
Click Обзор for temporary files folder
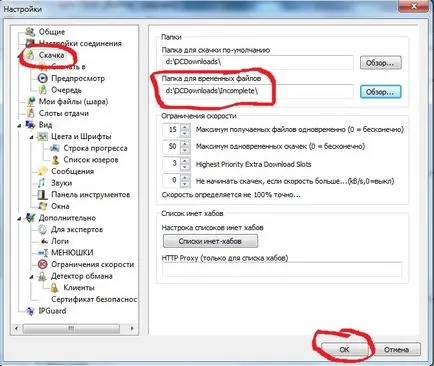click(381, 92)
